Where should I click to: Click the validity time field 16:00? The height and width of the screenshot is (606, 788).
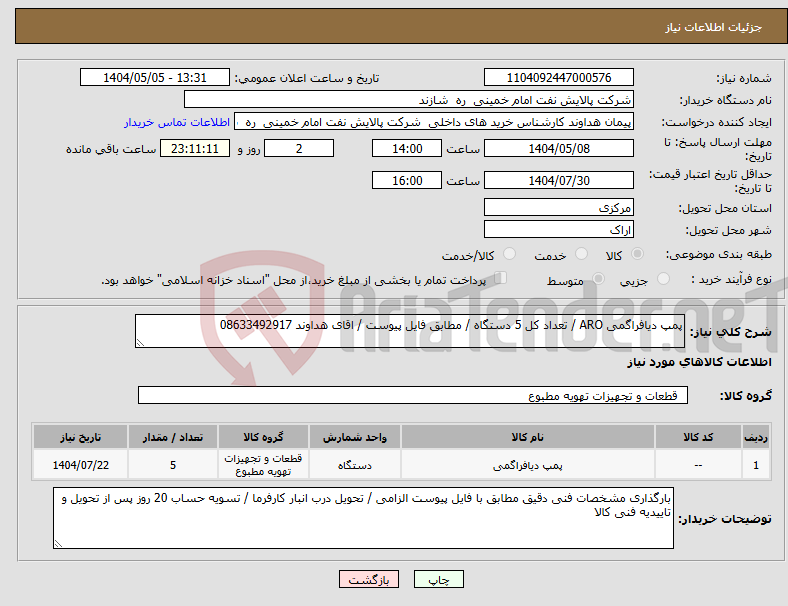(407, 180)
